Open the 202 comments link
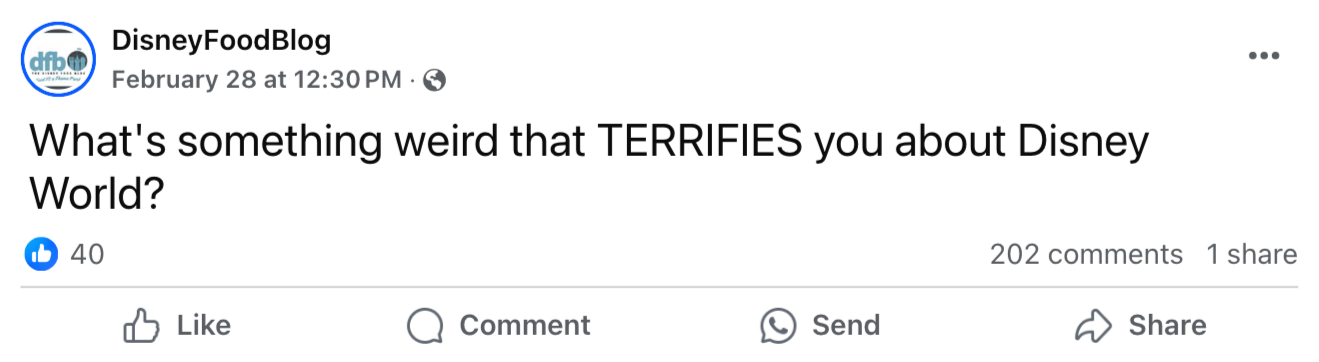Viewport: 1319px width, 362px height. tap(1086, 255)
